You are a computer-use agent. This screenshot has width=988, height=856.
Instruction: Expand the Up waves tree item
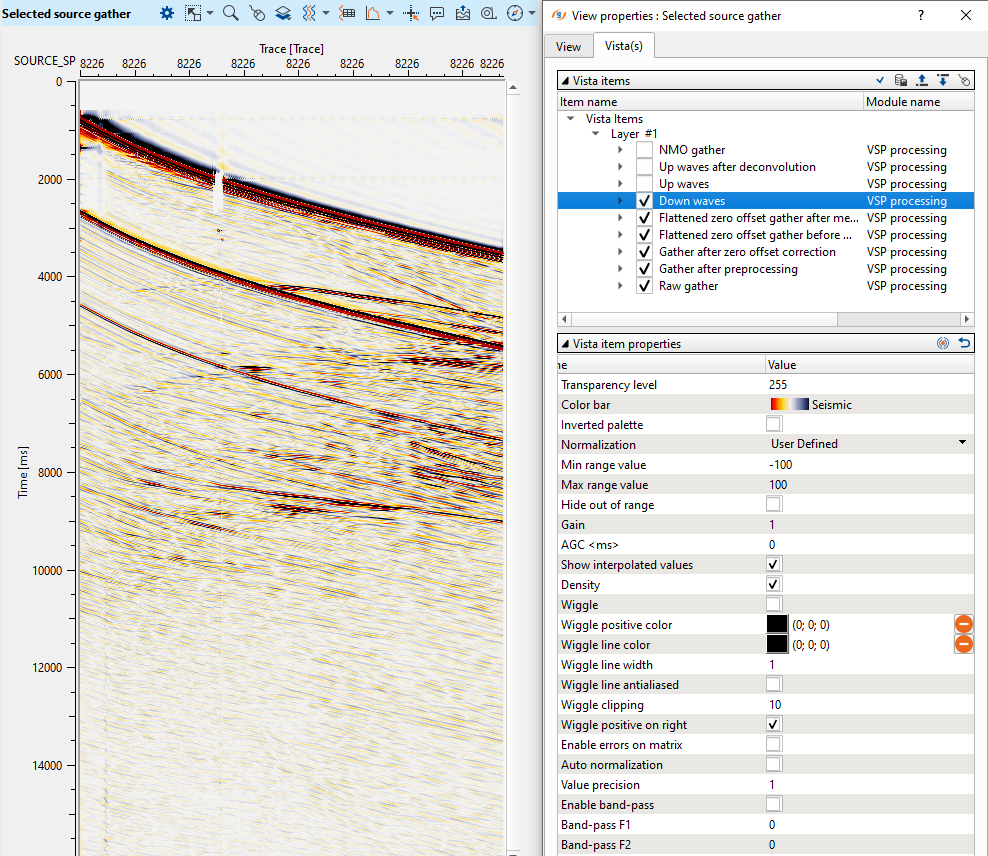[x=620, y=184]
